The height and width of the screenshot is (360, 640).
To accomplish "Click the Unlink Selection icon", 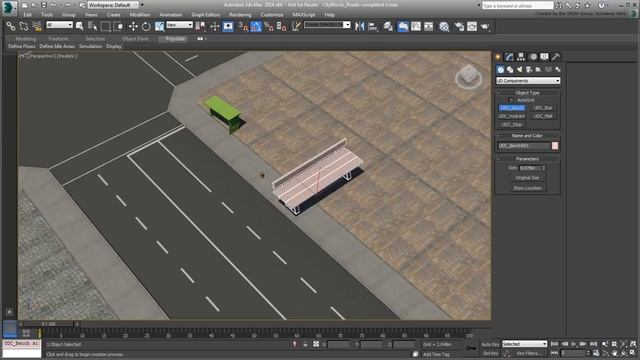I will (x=24, y=27).
